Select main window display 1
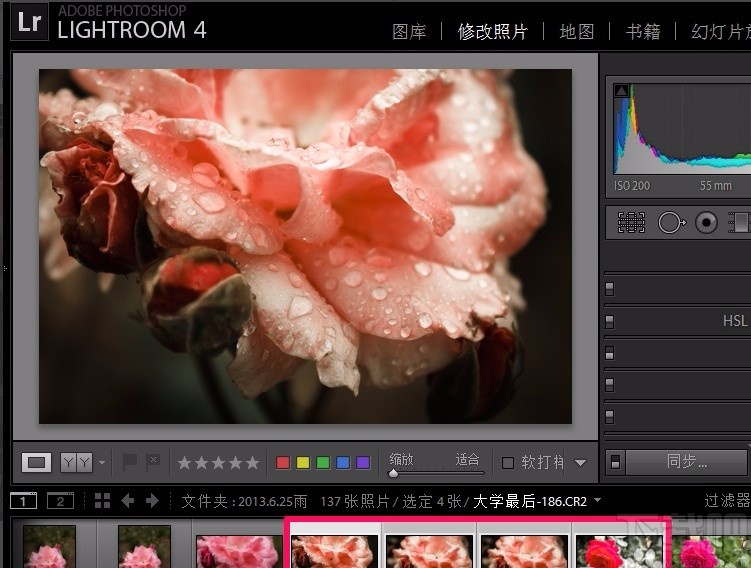This screenshot has height=568, width=751. (x=23, y=501)
